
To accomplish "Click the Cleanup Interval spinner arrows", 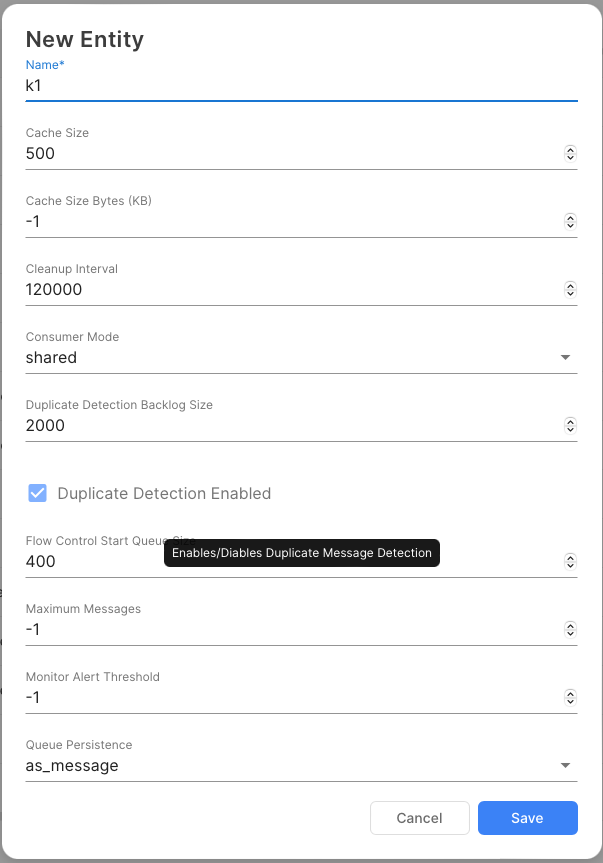I will pyautogui.click(x=570, y=289).
